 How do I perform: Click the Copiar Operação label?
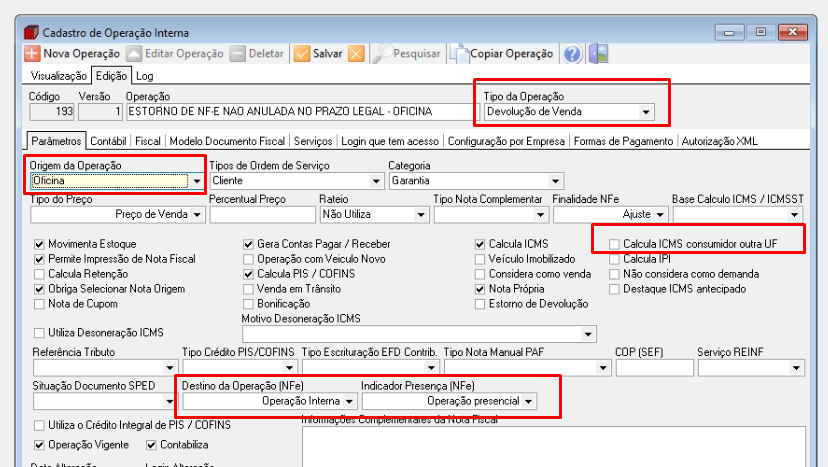[x=511, y=54]
